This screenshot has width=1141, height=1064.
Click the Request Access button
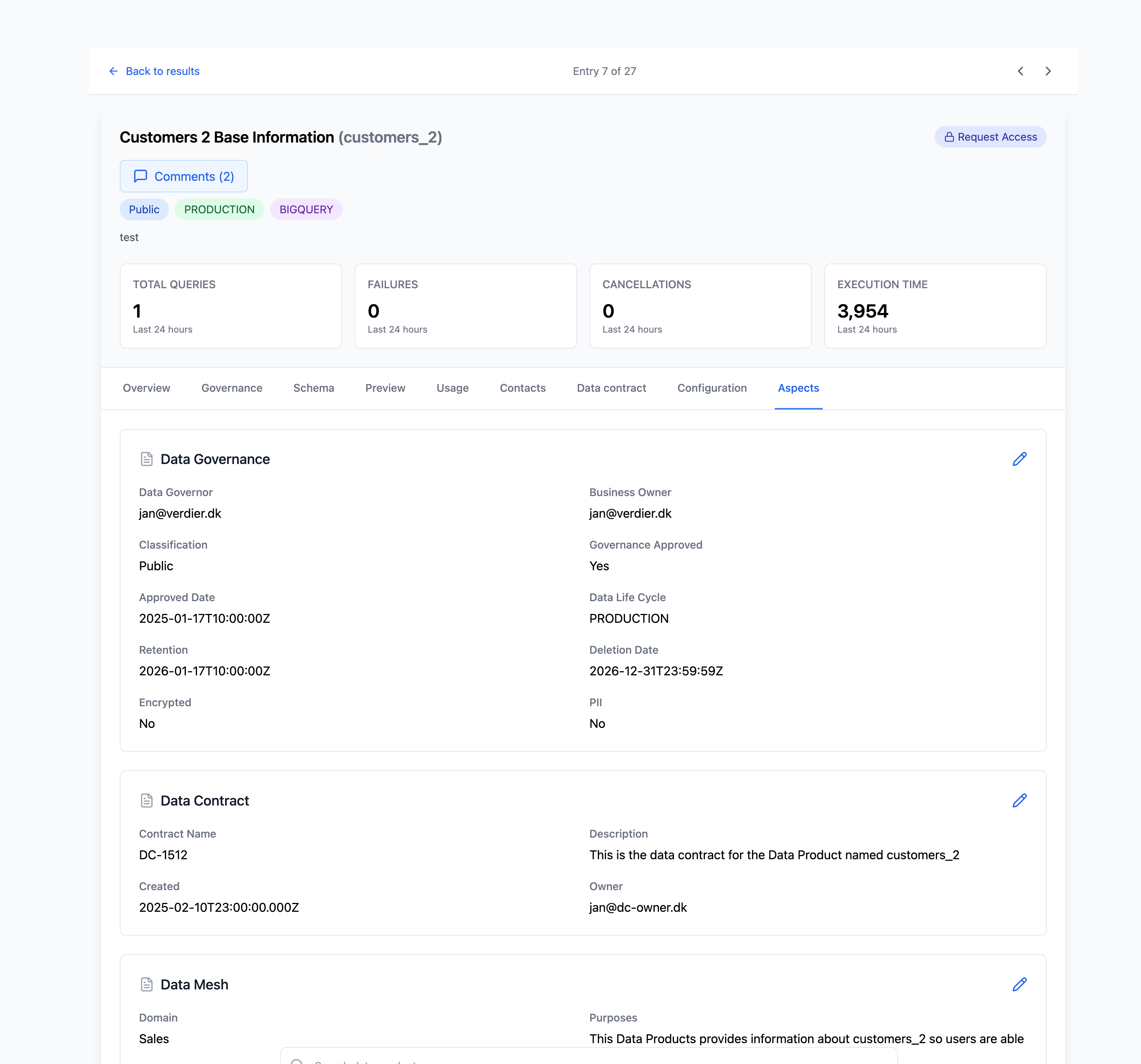[990, 137]
